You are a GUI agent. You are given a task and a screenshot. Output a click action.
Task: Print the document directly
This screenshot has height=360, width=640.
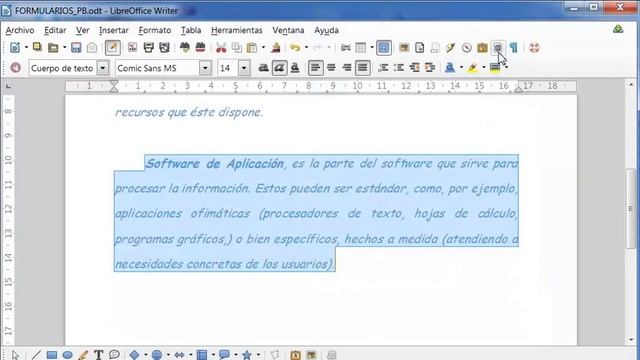click(x=149, y=47)
